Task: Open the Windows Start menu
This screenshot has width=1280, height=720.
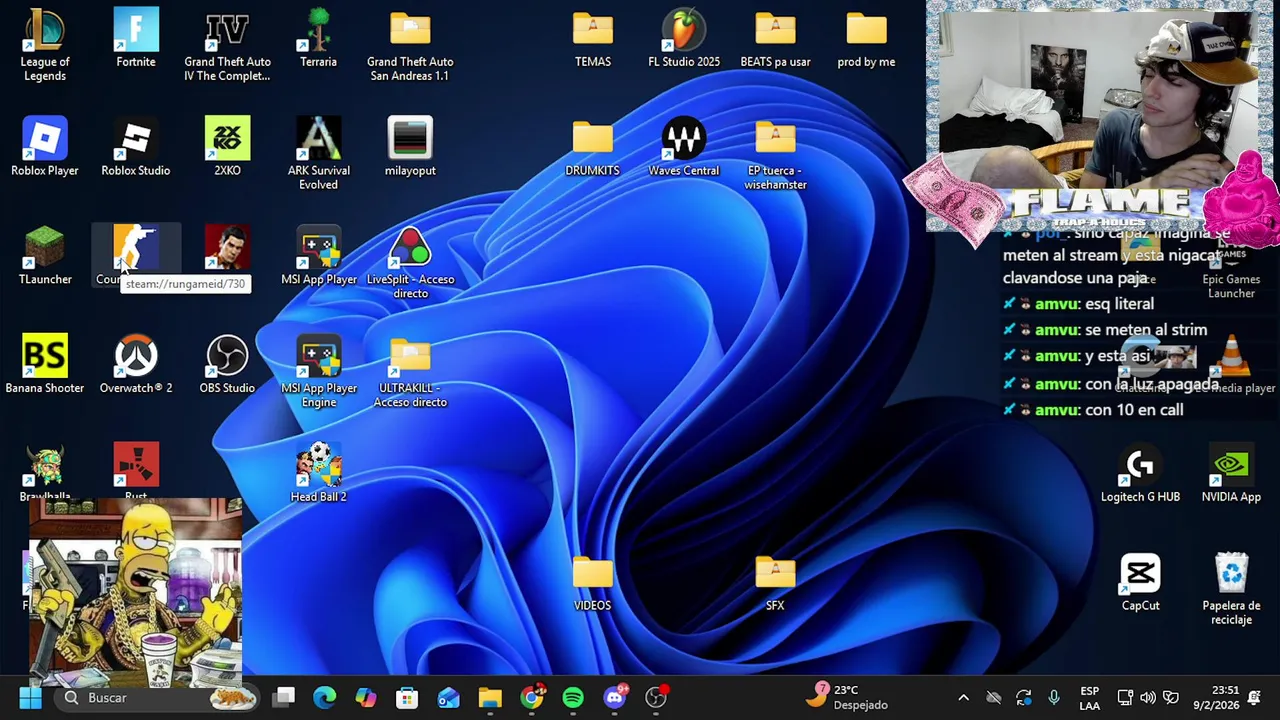Action: pos(30,697)
